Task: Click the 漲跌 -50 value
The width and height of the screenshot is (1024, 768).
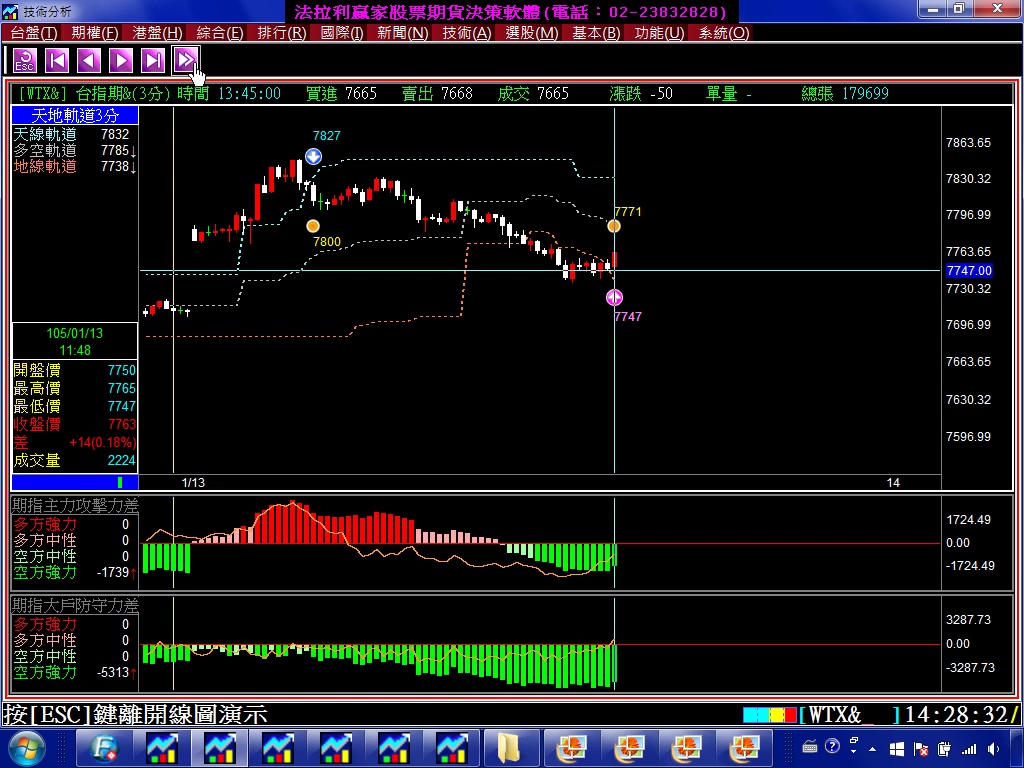Action: pos(641,93)
